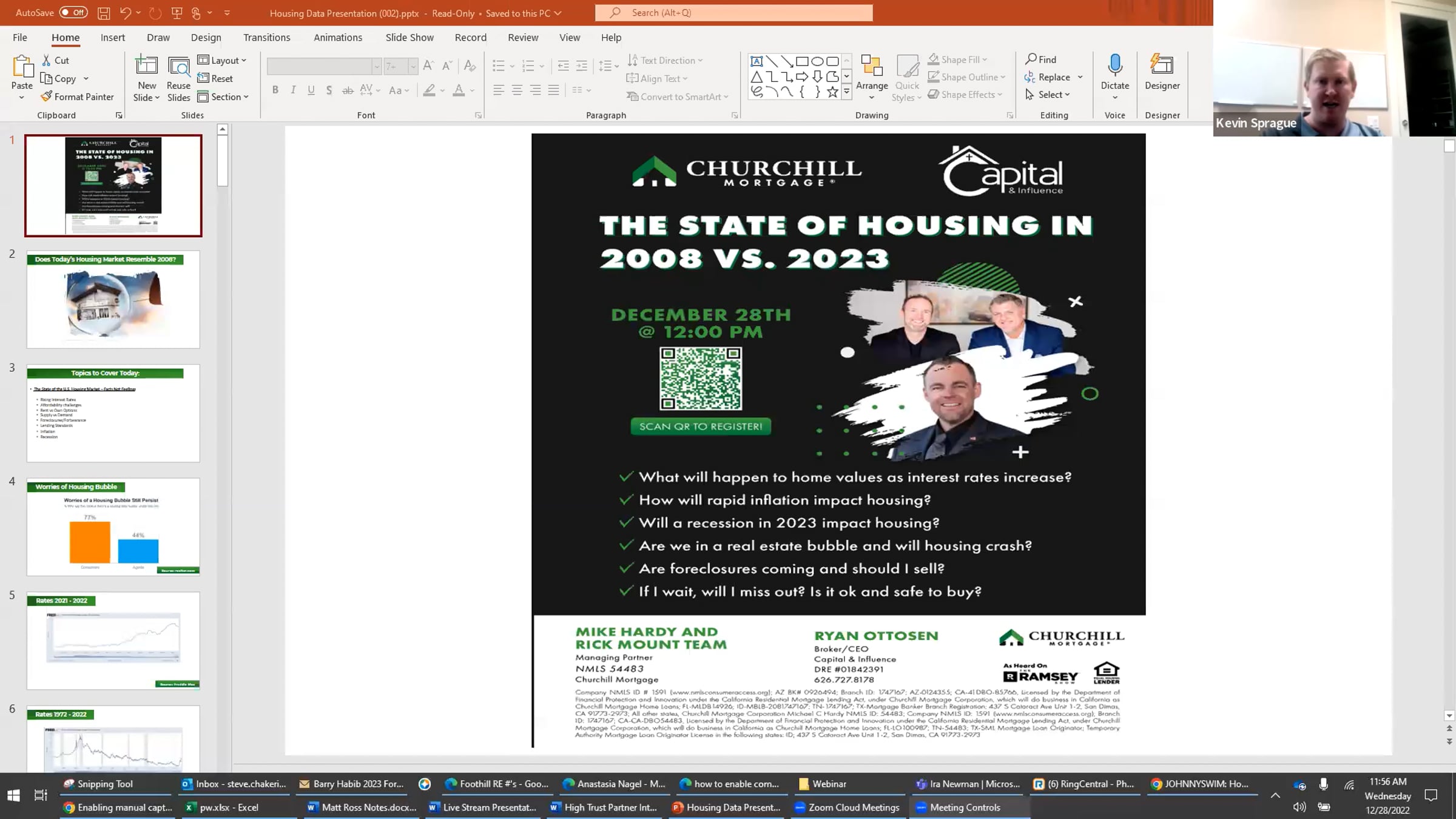Open the Designer pane icon
Screen dimensions: 1456x819
click(x=1162, y=66)
